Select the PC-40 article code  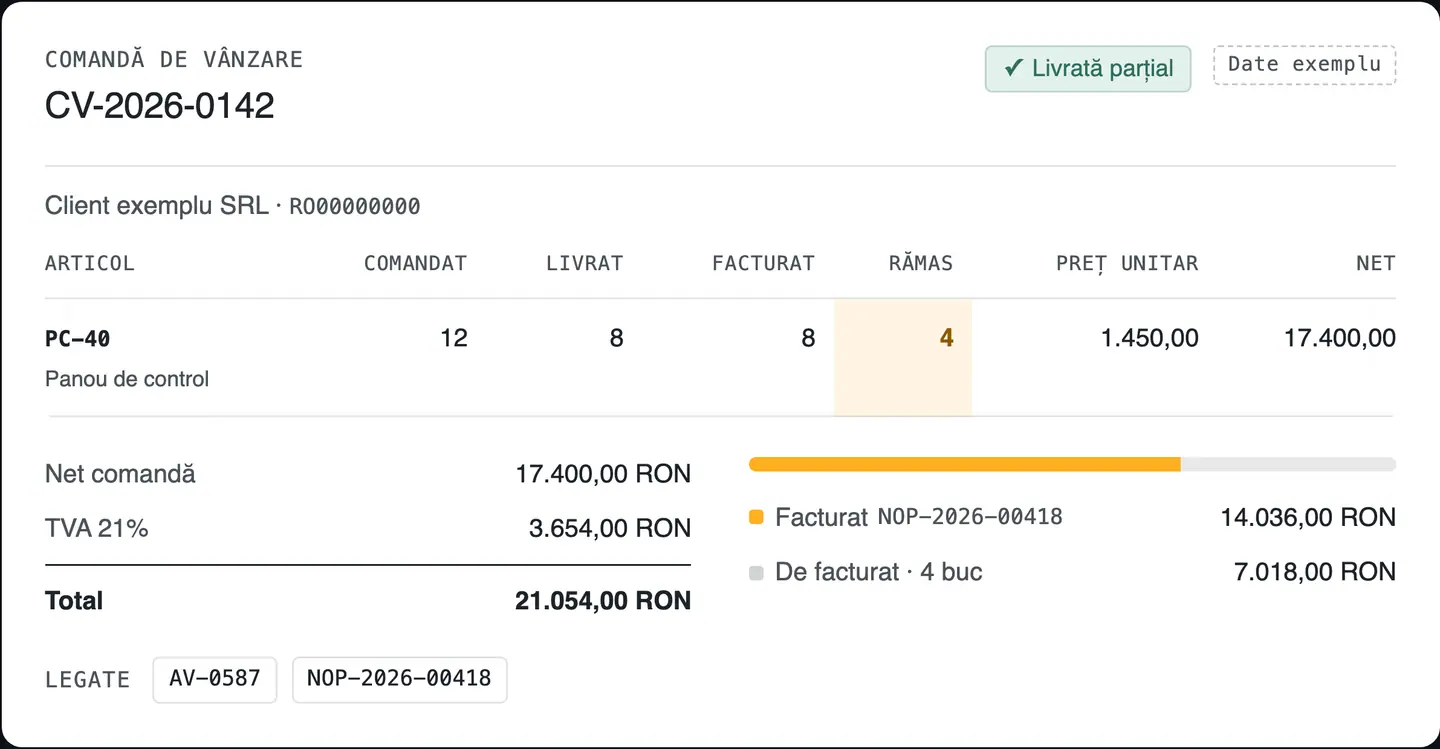tap(78, 339)
